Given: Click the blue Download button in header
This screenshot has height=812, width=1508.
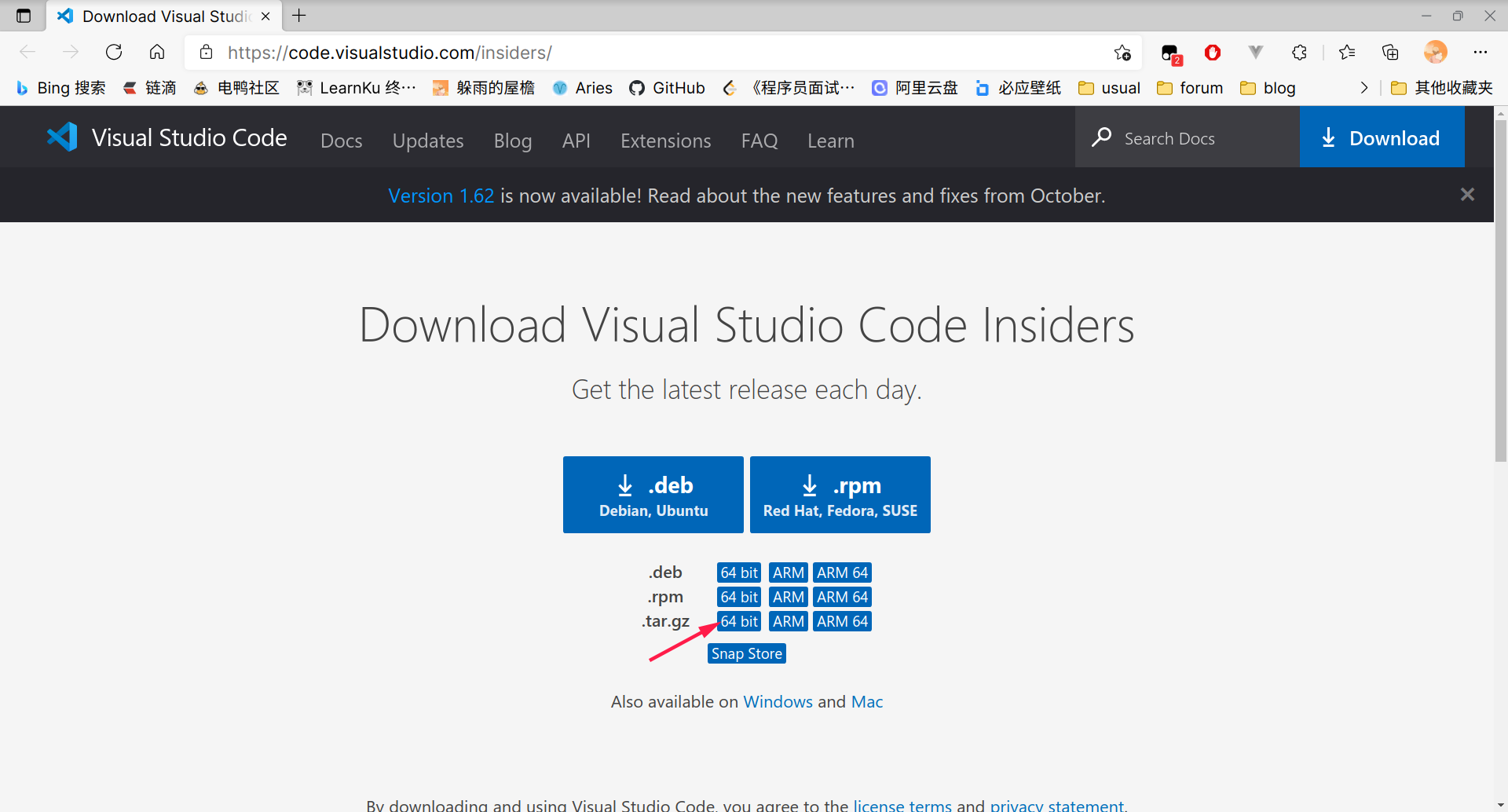Looking at the screenshot, I should tap(1382, 137).
